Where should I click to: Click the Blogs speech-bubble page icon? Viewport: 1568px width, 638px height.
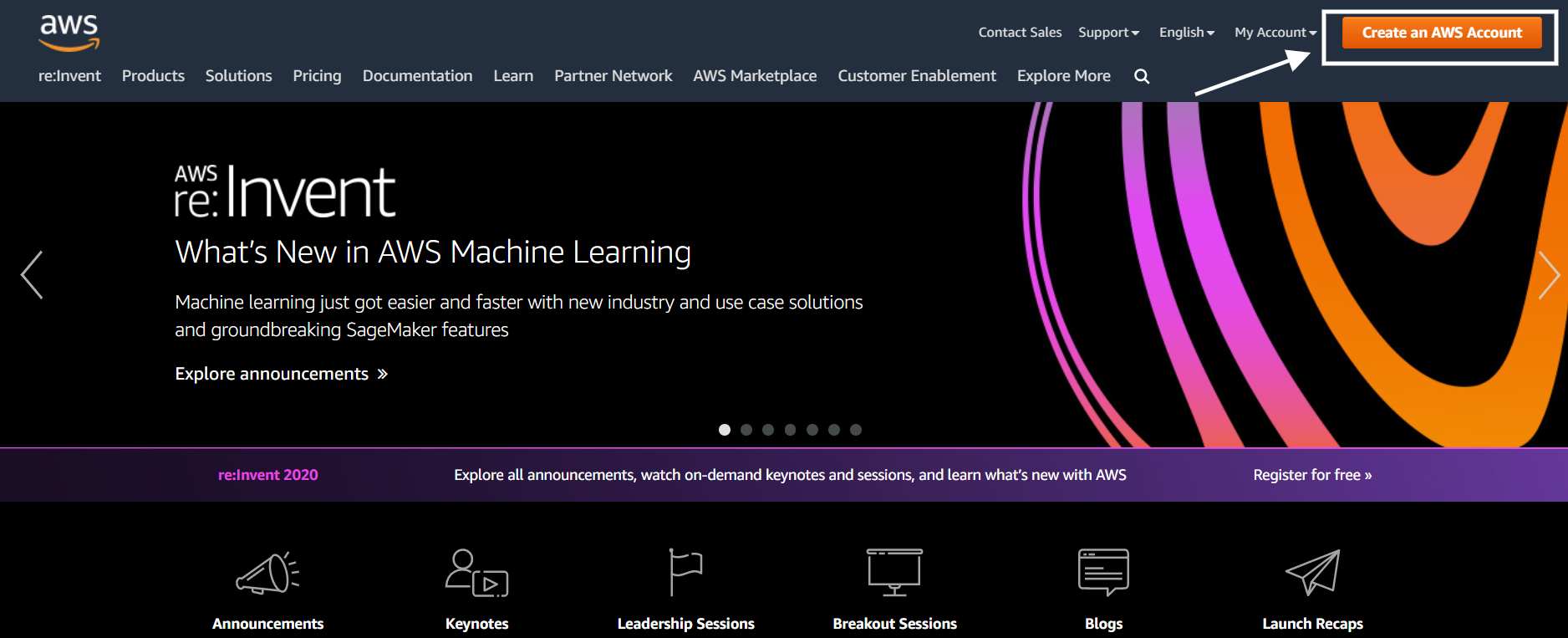pos(1103,573)
